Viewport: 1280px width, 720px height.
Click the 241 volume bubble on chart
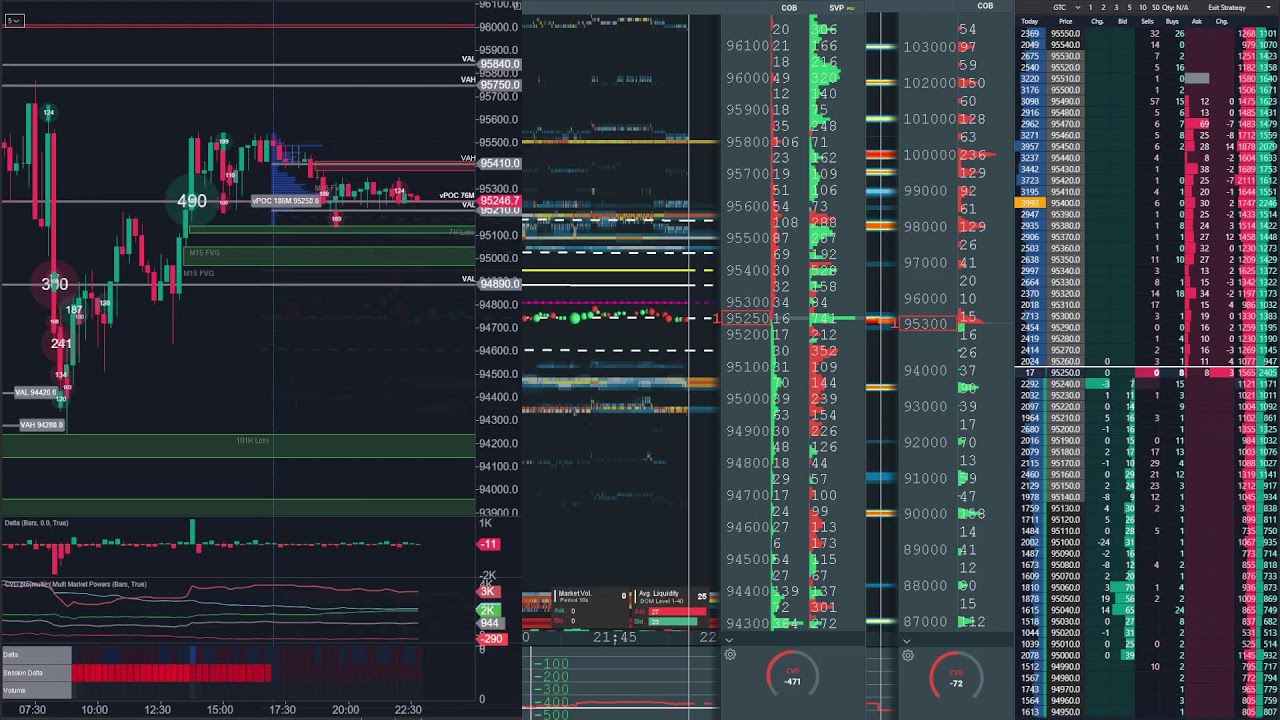(x=61, y=343)
